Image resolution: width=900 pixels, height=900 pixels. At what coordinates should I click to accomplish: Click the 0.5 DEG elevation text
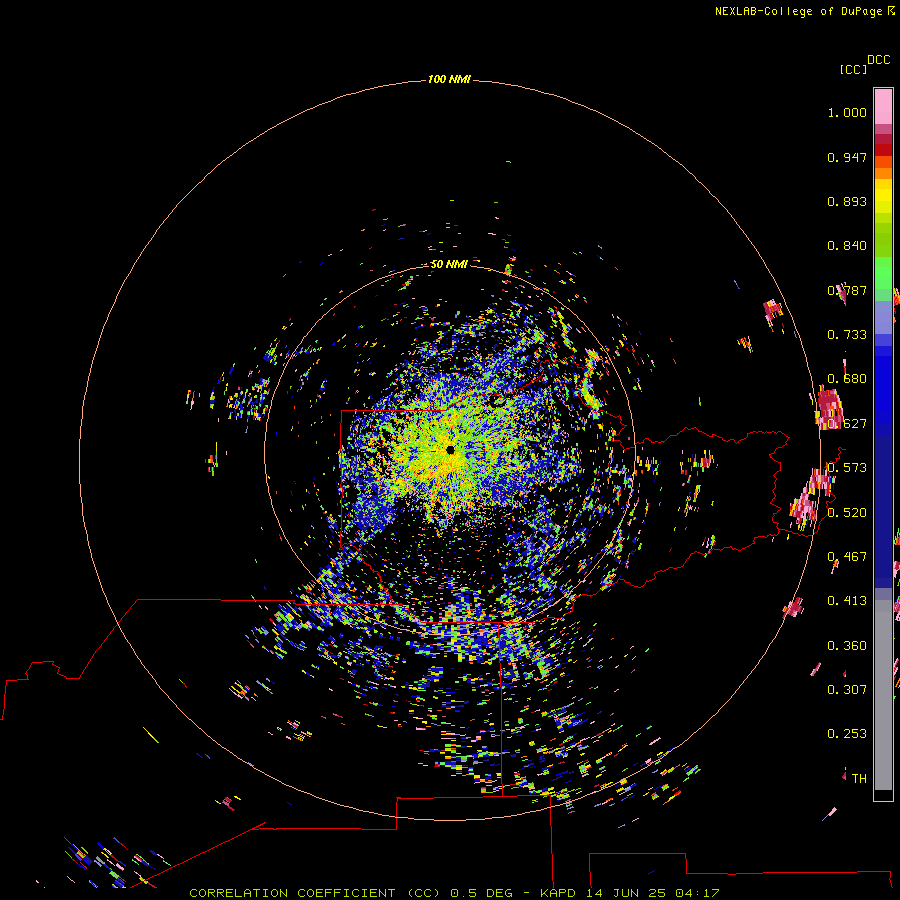coord(481,893)
